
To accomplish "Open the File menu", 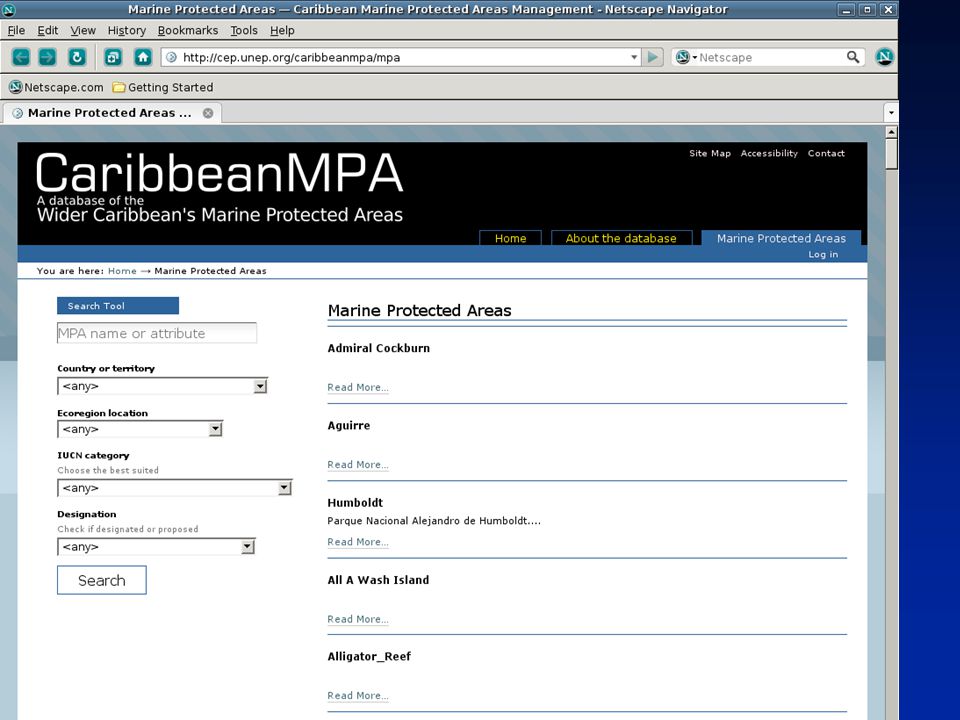I will [16, 30].
